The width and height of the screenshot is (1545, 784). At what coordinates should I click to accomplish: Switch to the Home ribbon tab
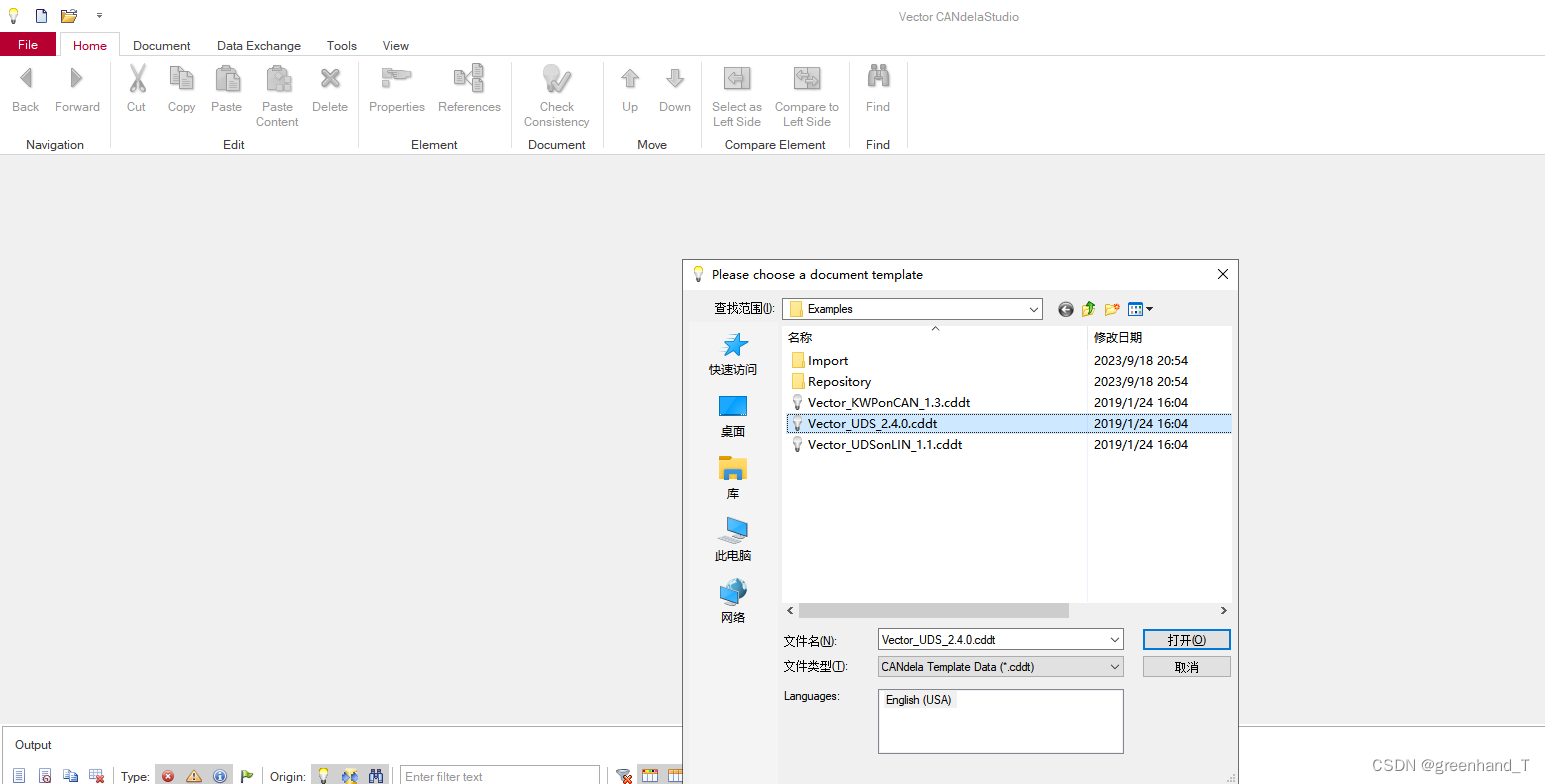[90, 45]
